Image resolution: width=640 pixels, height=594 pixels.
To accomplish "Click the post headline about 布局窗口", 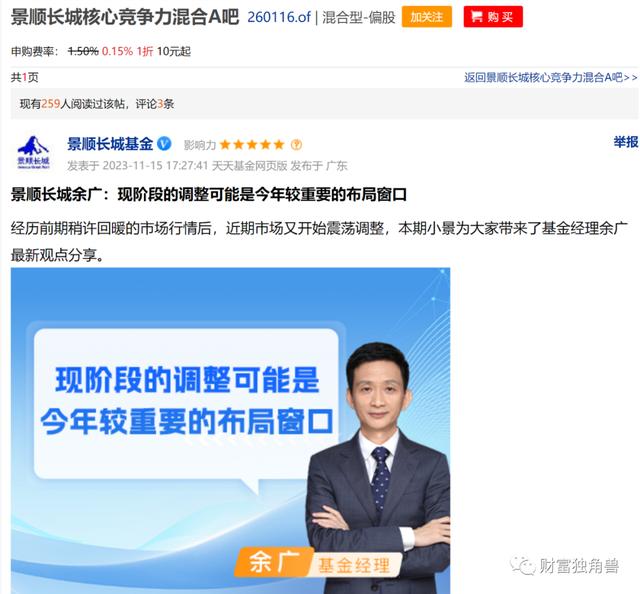I will point(209,194).
